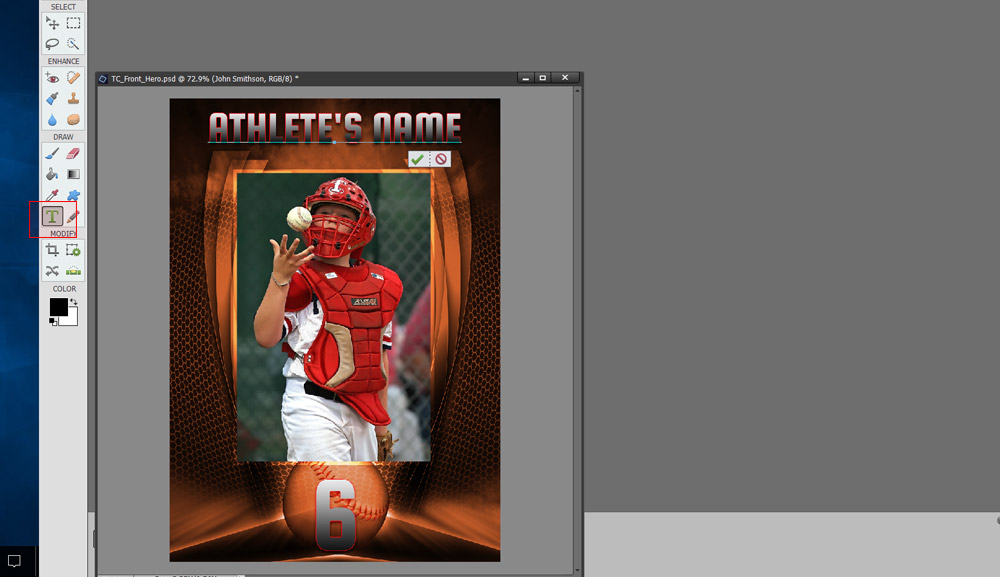Select the Brush tool in Draw section

tap(52, 154)
